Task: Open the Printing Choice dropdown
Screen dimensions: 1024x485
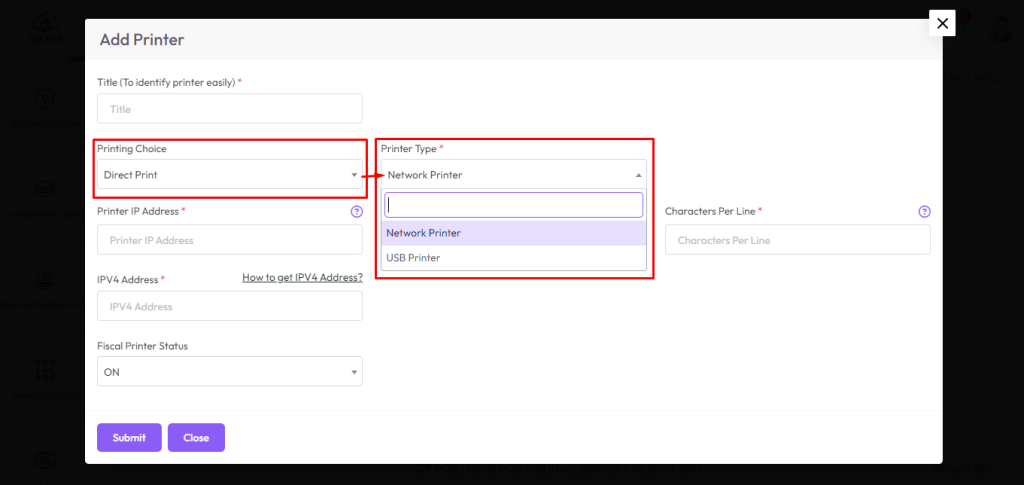Action: pyautogui.click(x=230, y=174)
